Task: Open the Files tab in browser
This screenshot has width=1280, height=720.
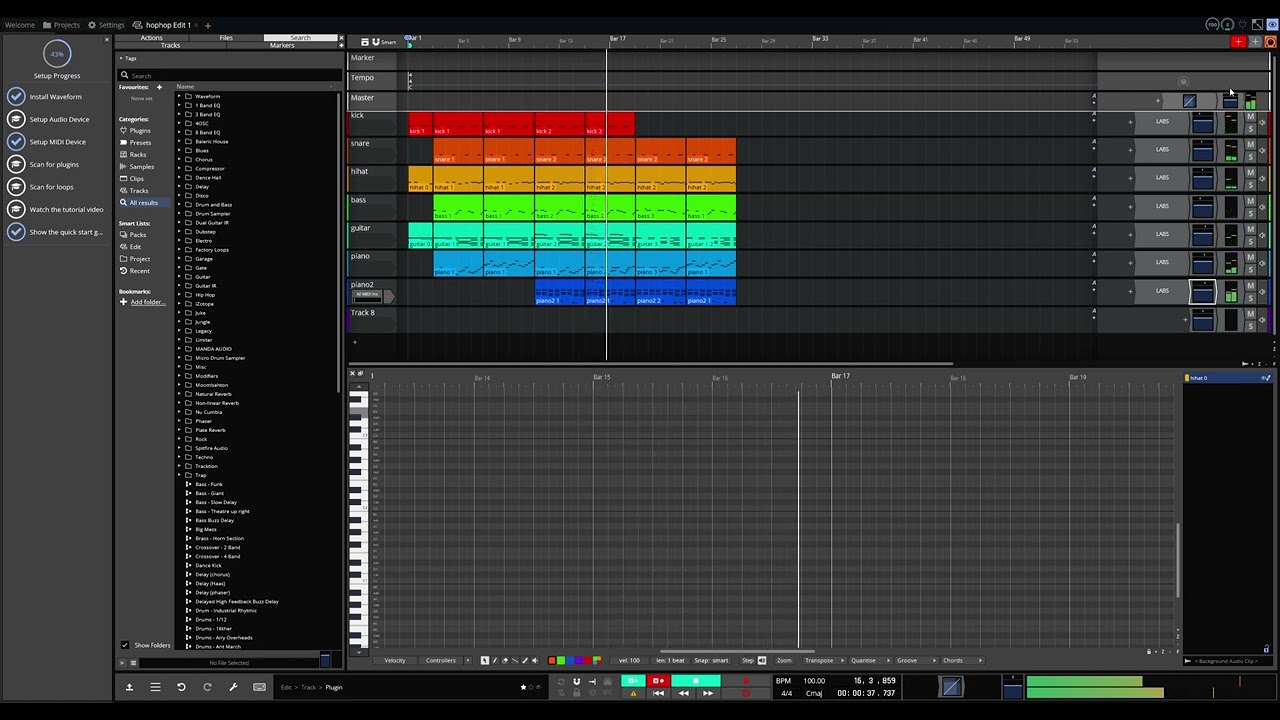Action: (x=226, y=38)
